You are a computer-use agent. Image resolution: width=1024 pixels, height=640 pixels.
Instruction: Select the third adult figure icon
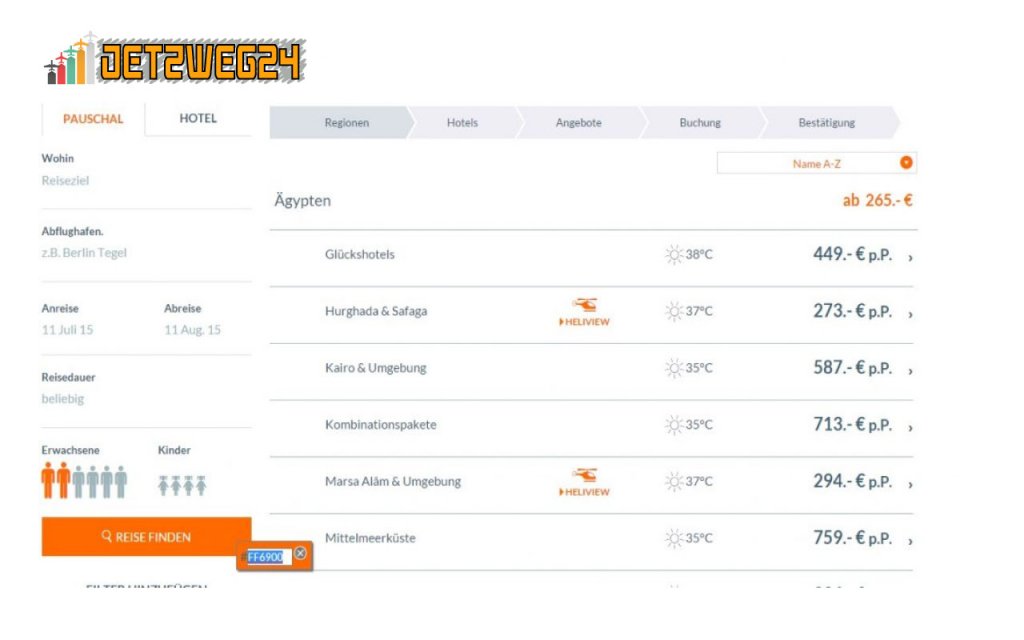[78, 482]
